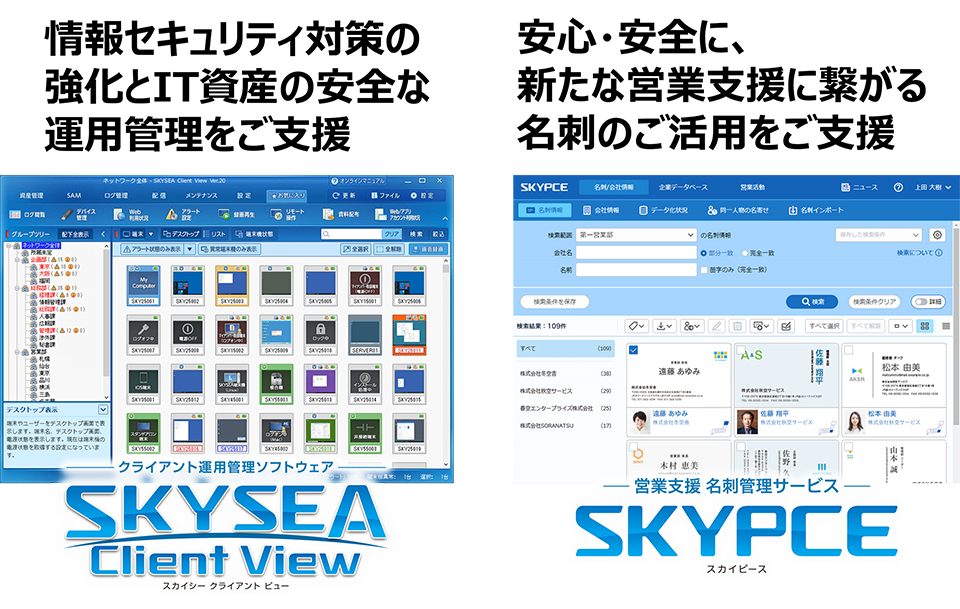960x609 pixels.
Task: Switch to list view in SKYPCE results
Action: [x=946, y=326]
